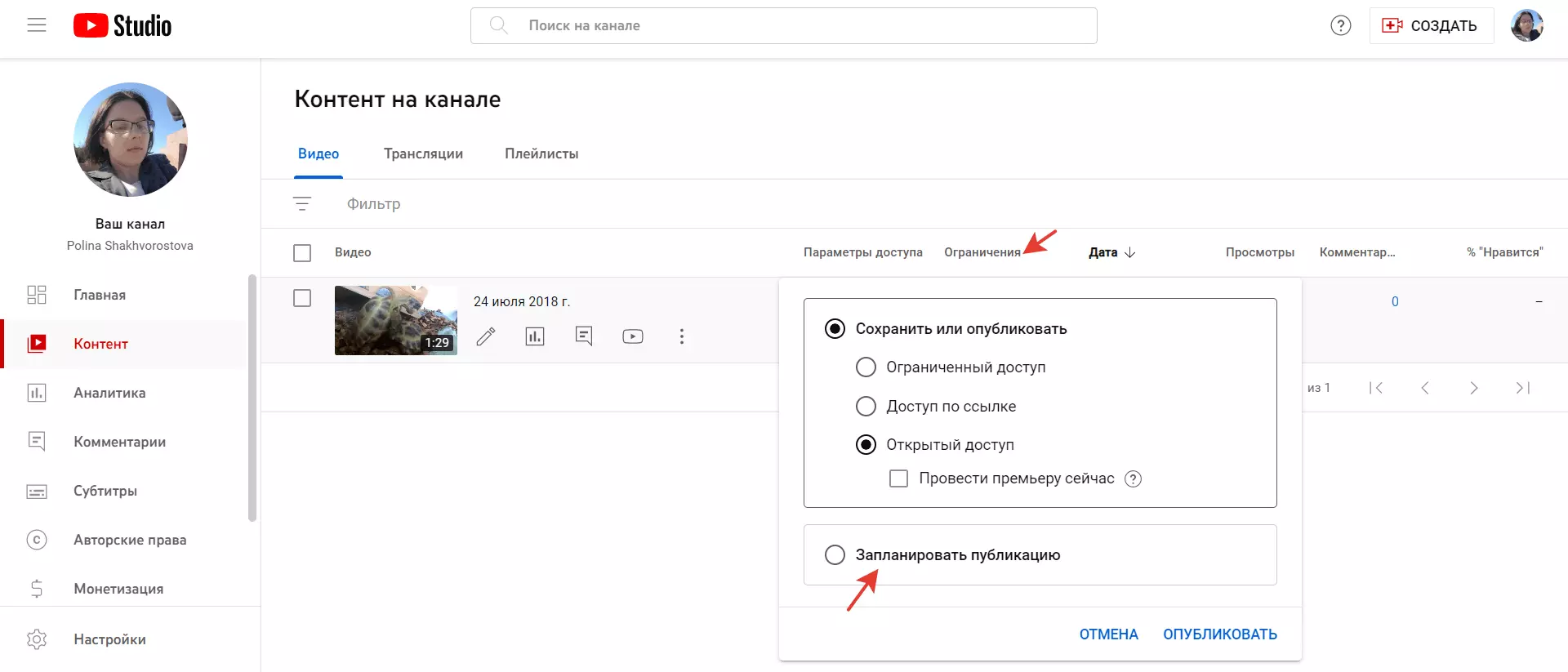Go to previous page arrow
The width and height of the screenshot is (1568, 672).
point(1425,388)
